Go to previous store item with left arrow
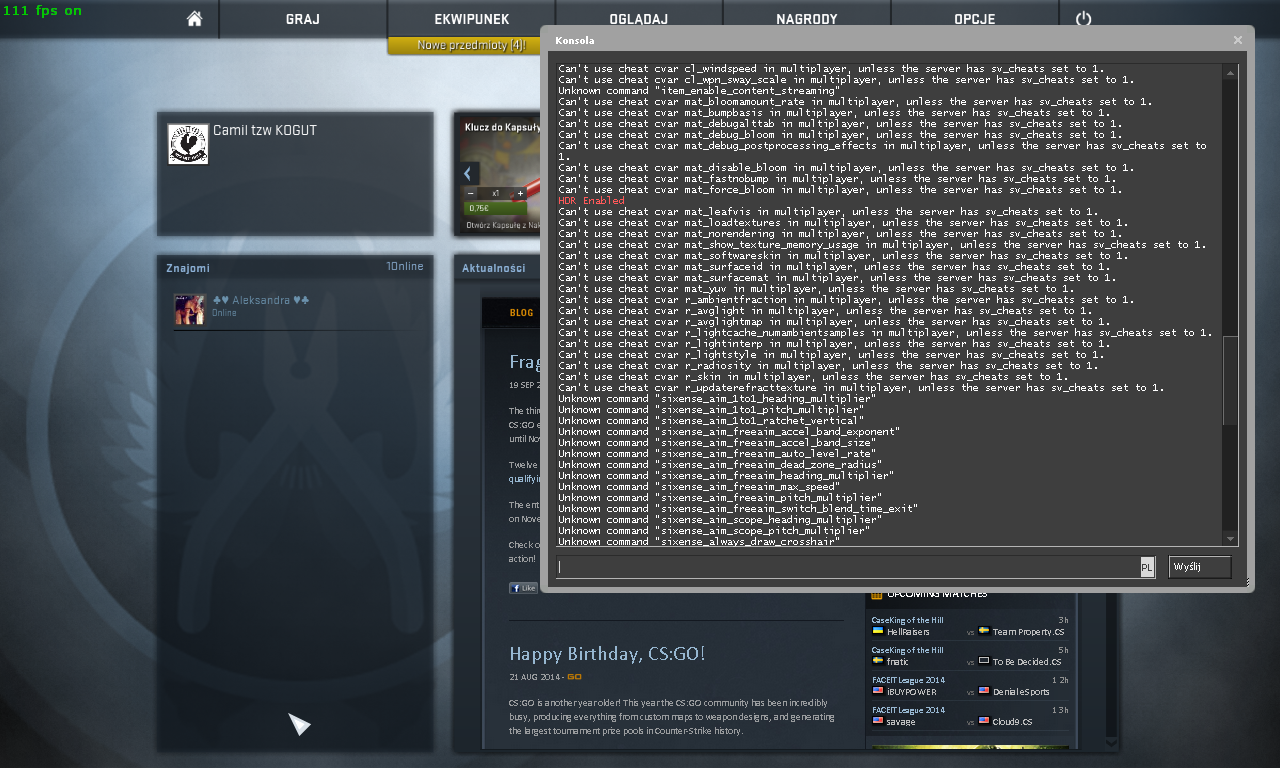Image resolution: width=1280 pixels, height=768 pixels. [x=467, y=174]
